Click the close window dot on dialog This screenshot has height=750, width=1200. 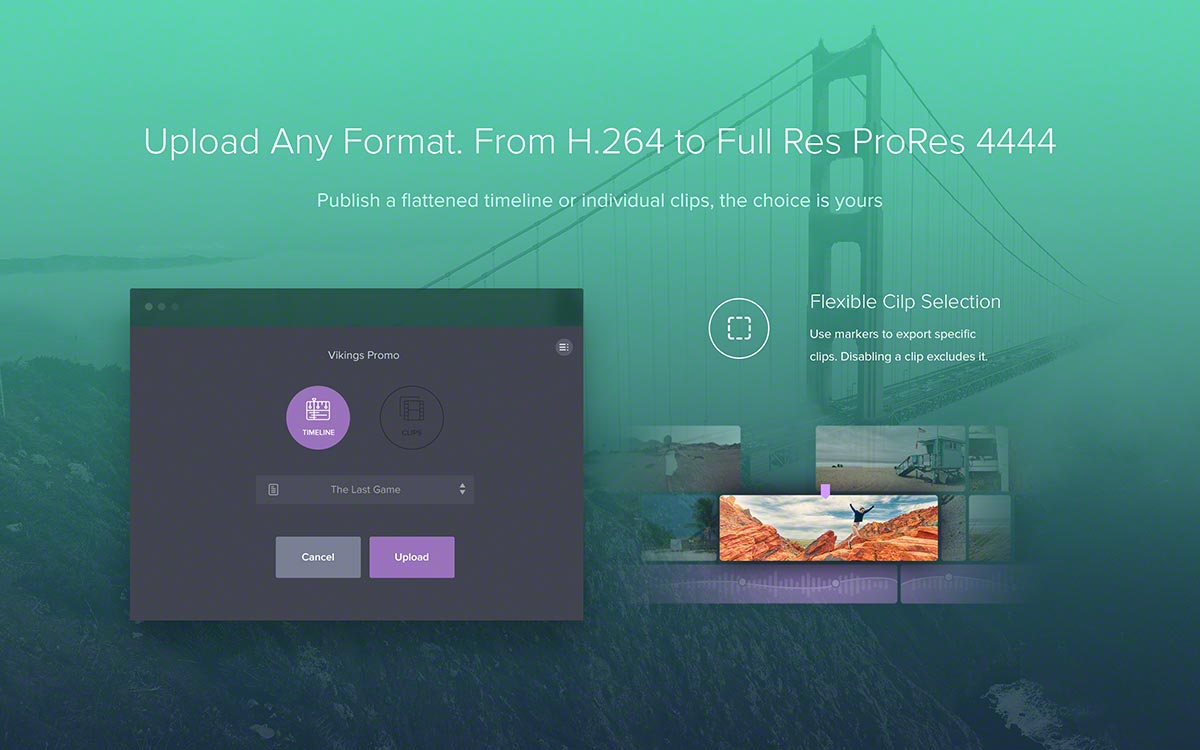[x=150, y=306]
